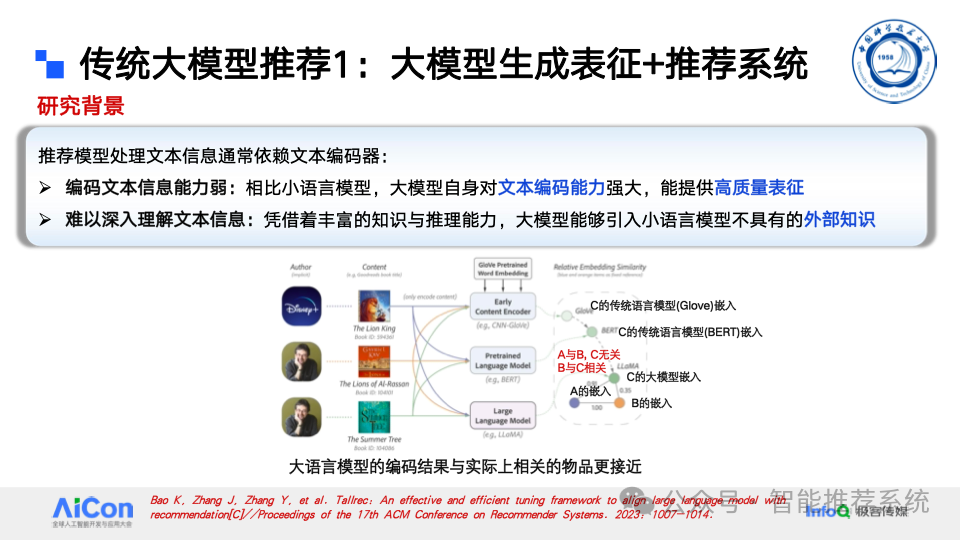
Task: Click the Disney+ app icon
Action: (301, 306)
